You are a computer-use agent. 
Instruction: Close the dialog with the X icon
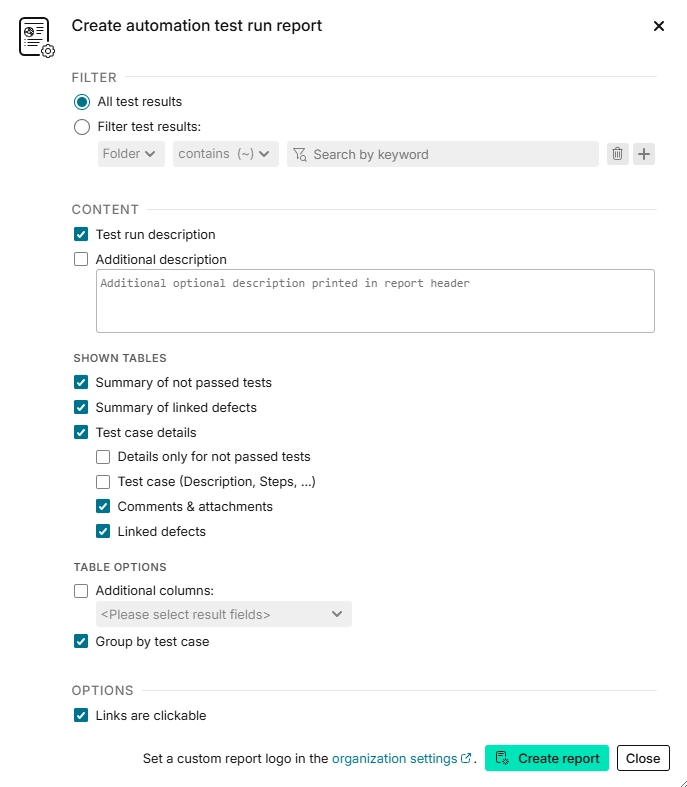coord(658,26)
